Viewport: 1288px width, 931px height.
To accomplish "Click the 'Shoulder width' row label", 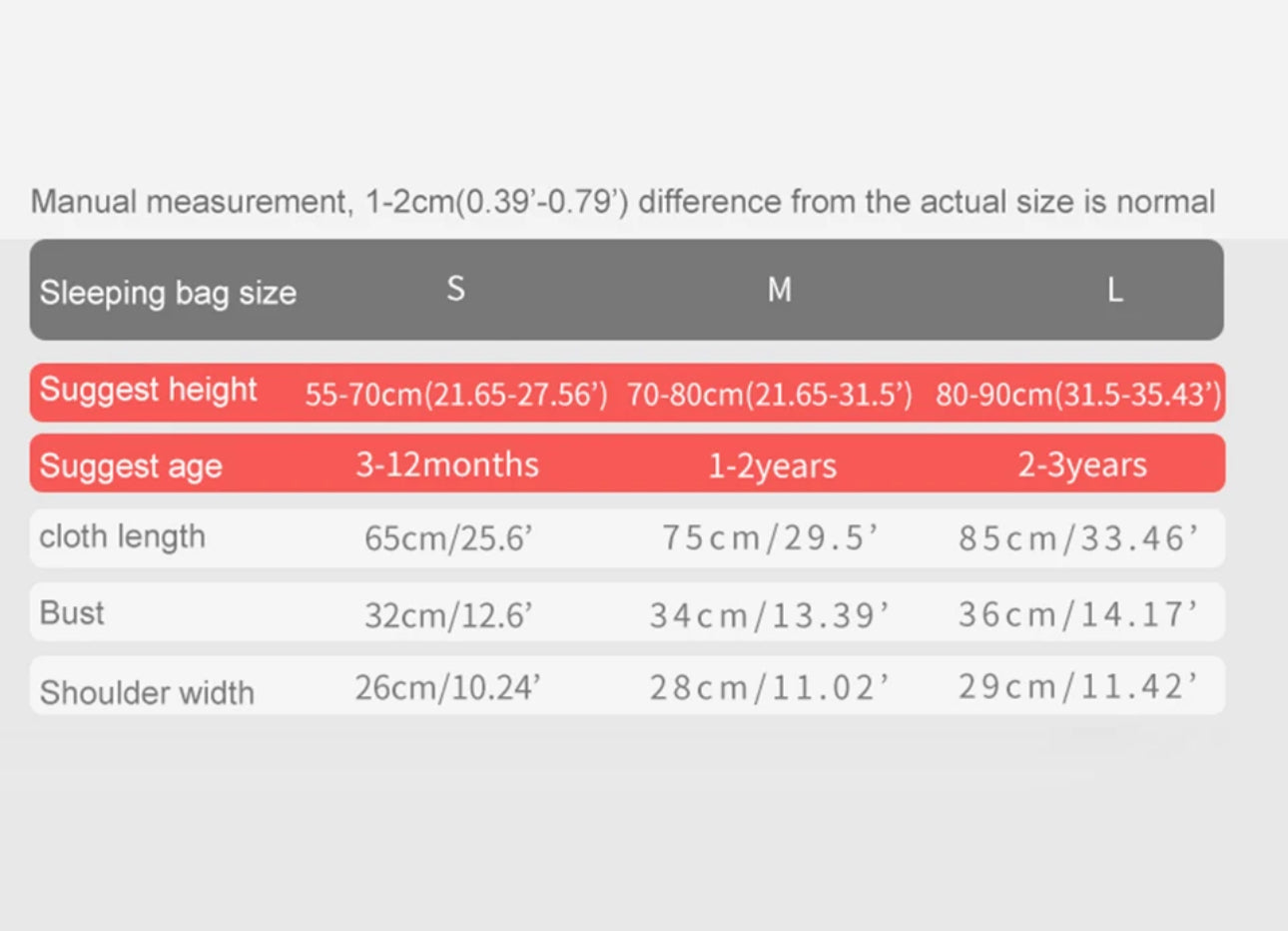I will point(147,692).
